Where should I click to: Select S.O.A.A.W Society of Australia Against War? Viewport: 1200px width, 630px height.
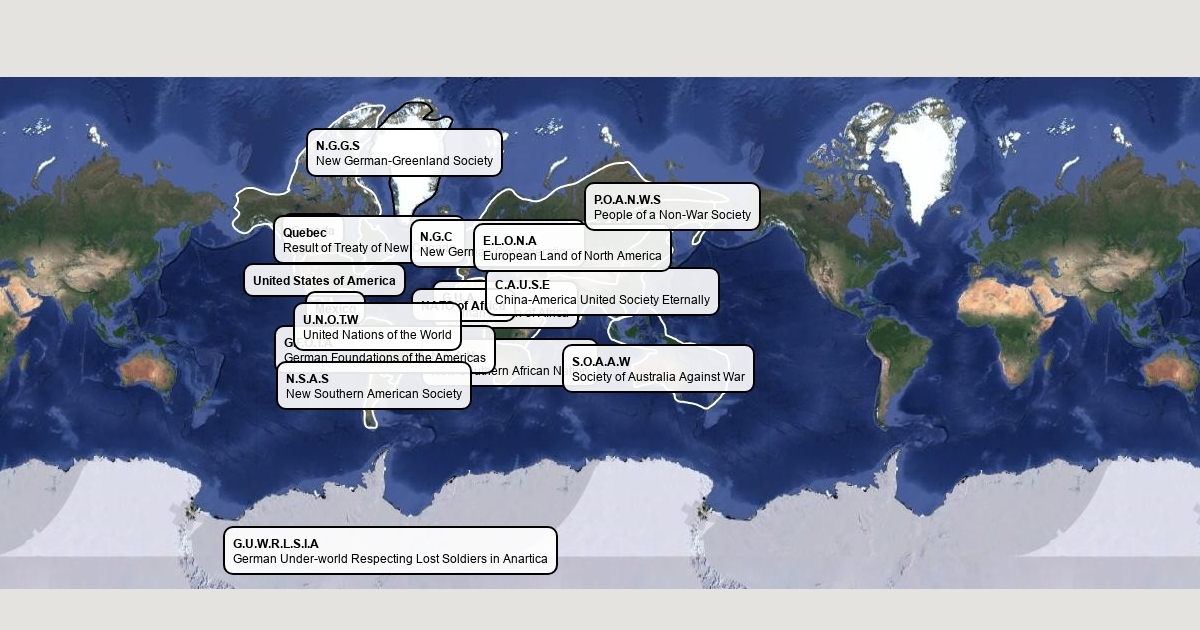tap(658, 369)
